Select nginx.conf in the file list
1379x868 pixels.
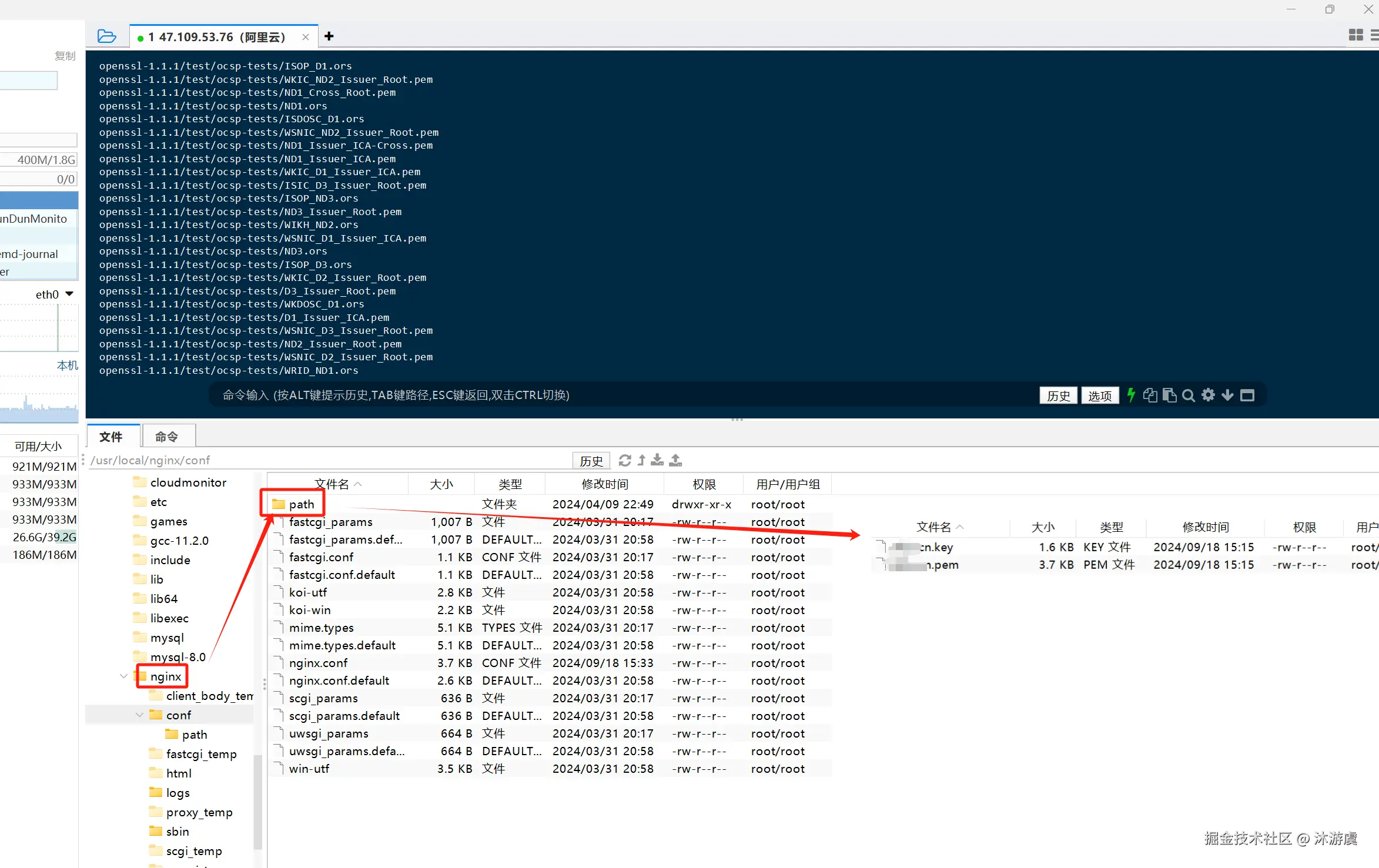[318, 663]
